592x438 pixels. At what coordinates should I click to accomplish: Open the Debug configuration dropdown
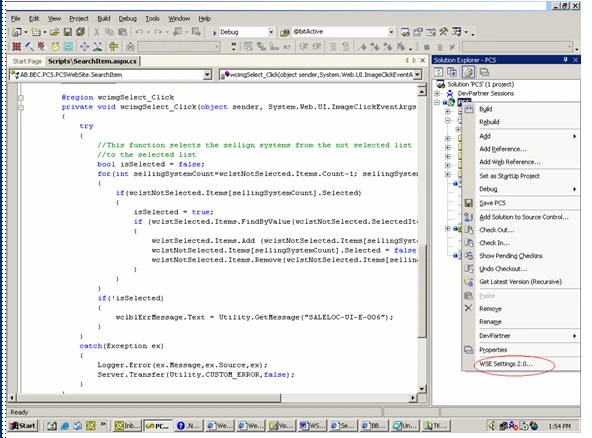coord(271,32)
